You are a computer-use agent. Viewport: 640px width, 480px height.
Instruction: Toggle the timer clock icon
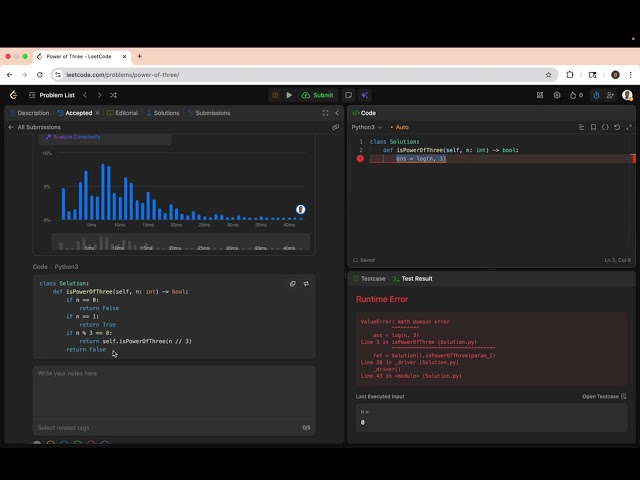click(596, 95)
